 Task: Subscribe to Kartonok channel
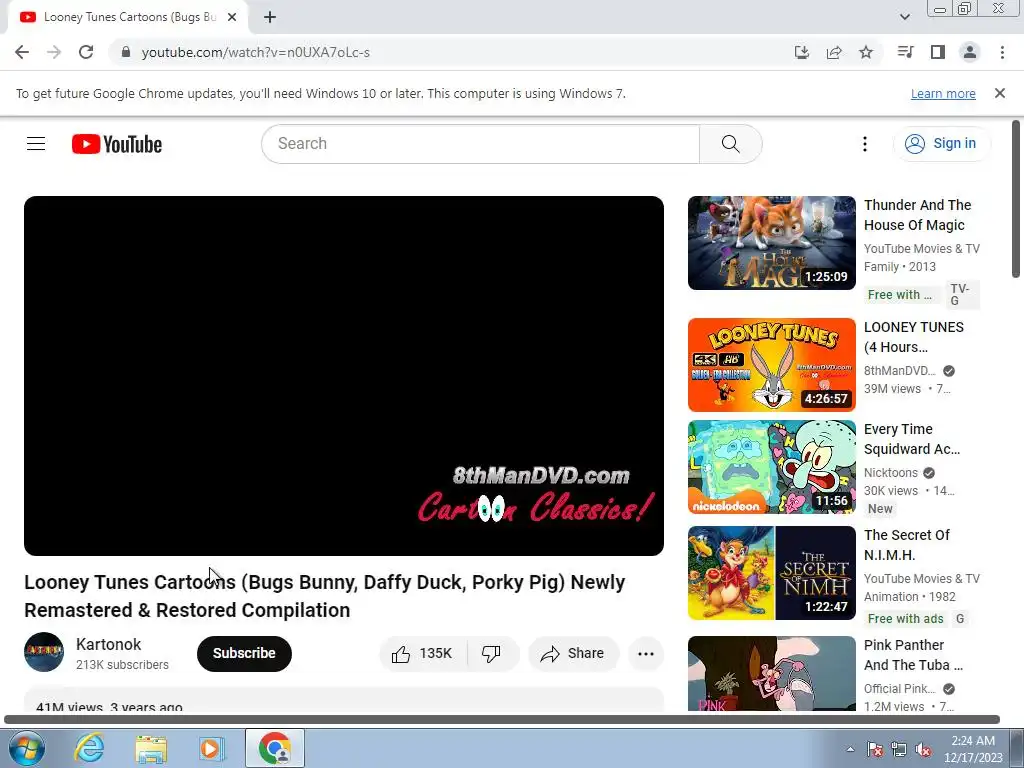pos(244,653)
